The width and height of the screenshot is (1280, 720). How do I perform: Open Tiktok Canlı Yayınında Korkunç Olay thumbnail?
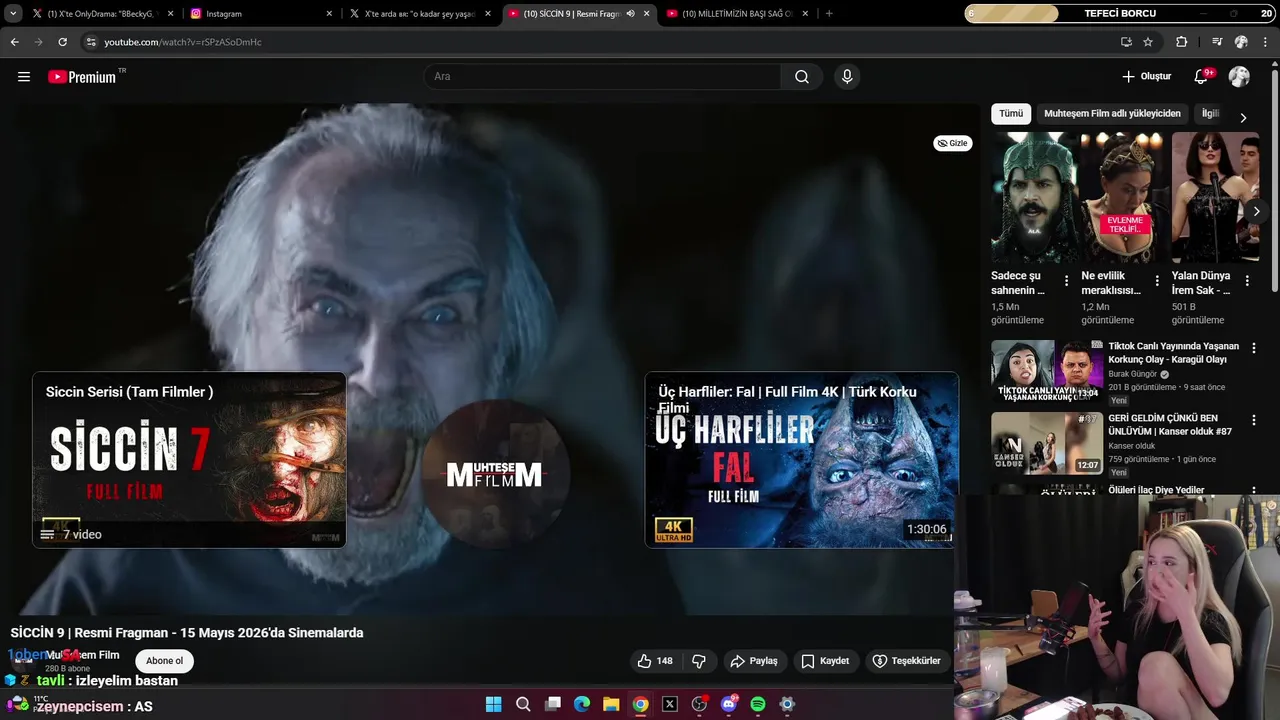click(1047, 371)
